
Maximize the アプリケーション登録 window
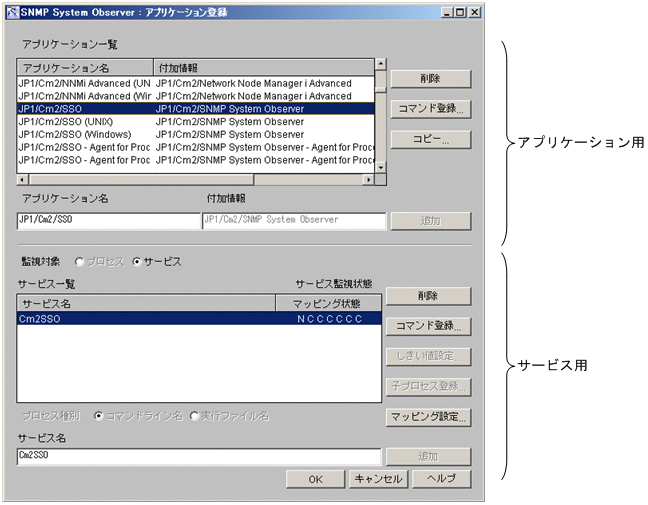(x=459, y=12)
